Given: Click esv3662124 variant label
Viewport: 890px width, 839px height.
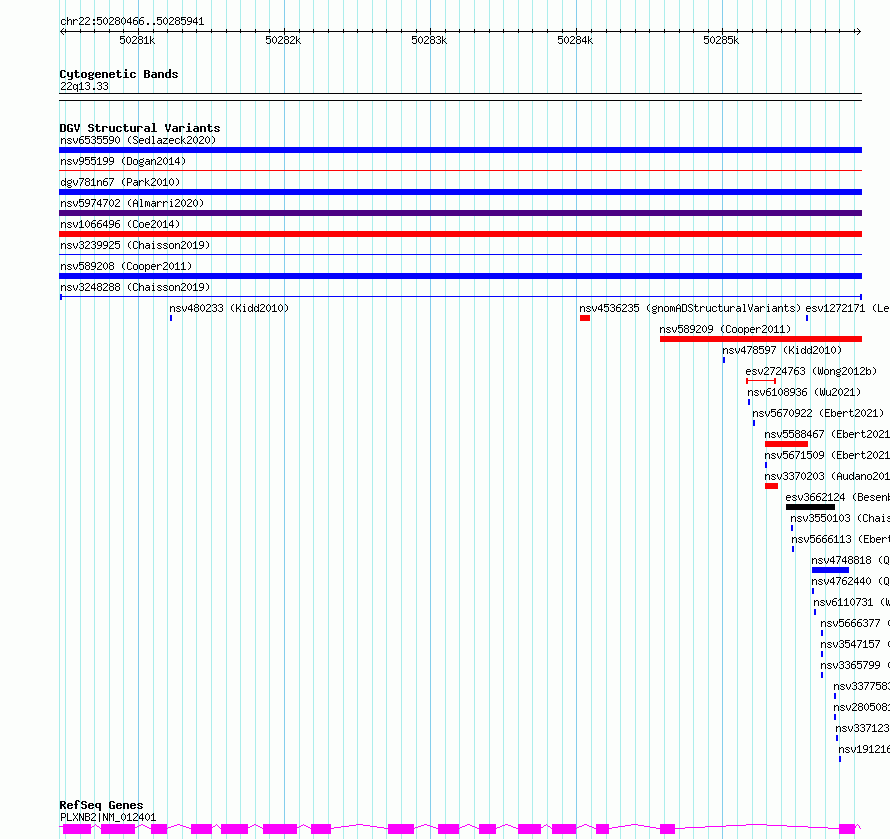Looking at the screenshot, I should [x=837, y=497].
